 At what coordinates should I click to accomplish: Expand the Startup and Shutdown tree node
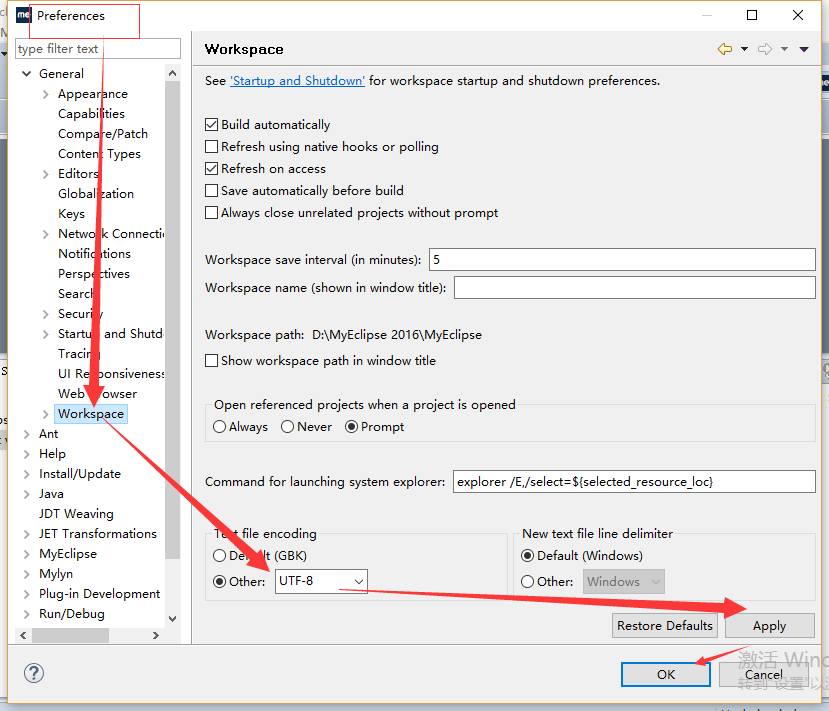(x=45, y=334)
